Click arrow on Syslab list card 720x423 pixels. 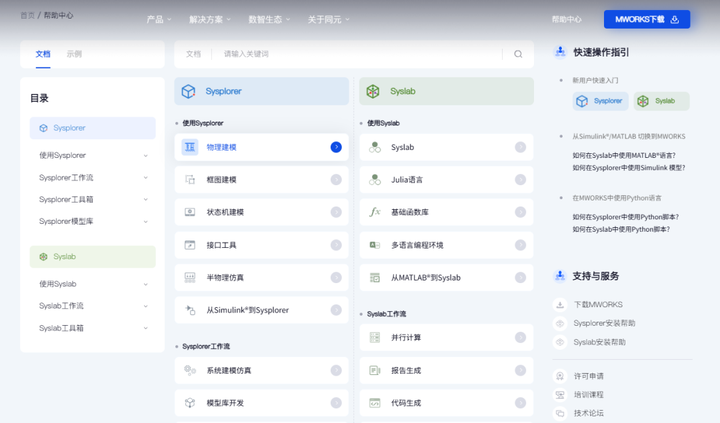coord(520,147)
